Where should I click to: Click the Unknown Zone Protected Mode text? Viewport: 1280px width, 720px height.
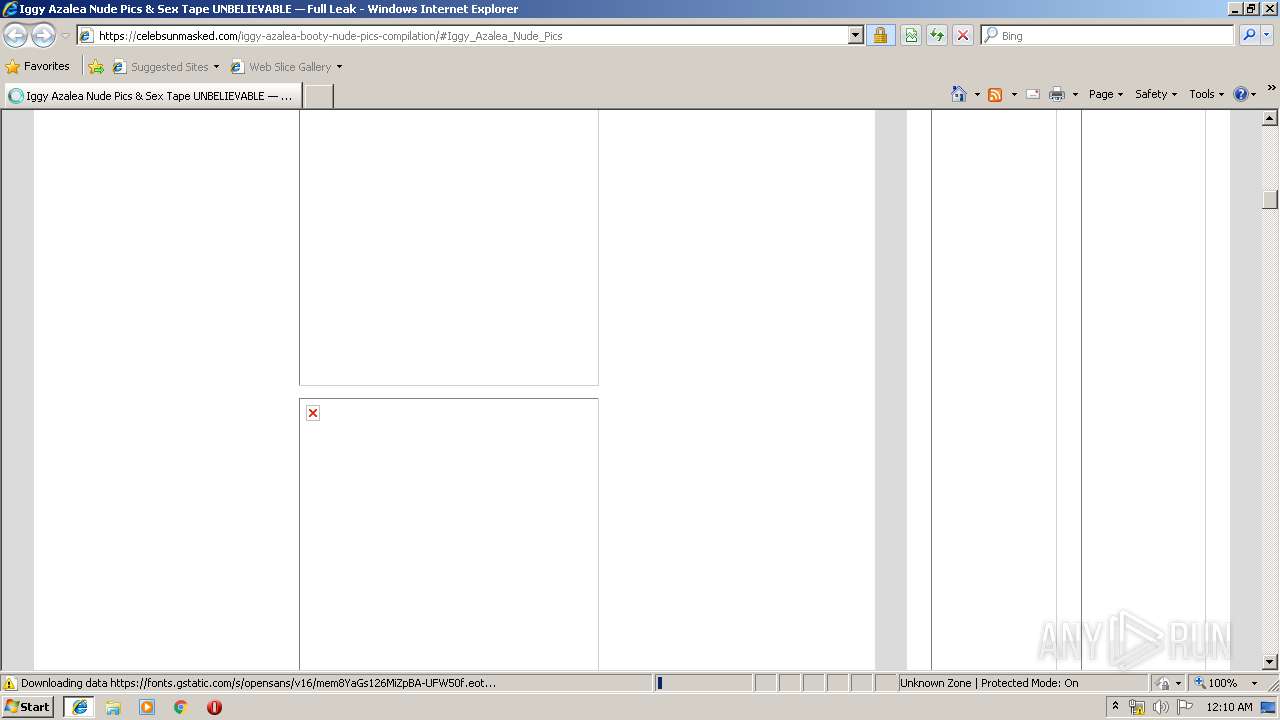tap(988, 683)
